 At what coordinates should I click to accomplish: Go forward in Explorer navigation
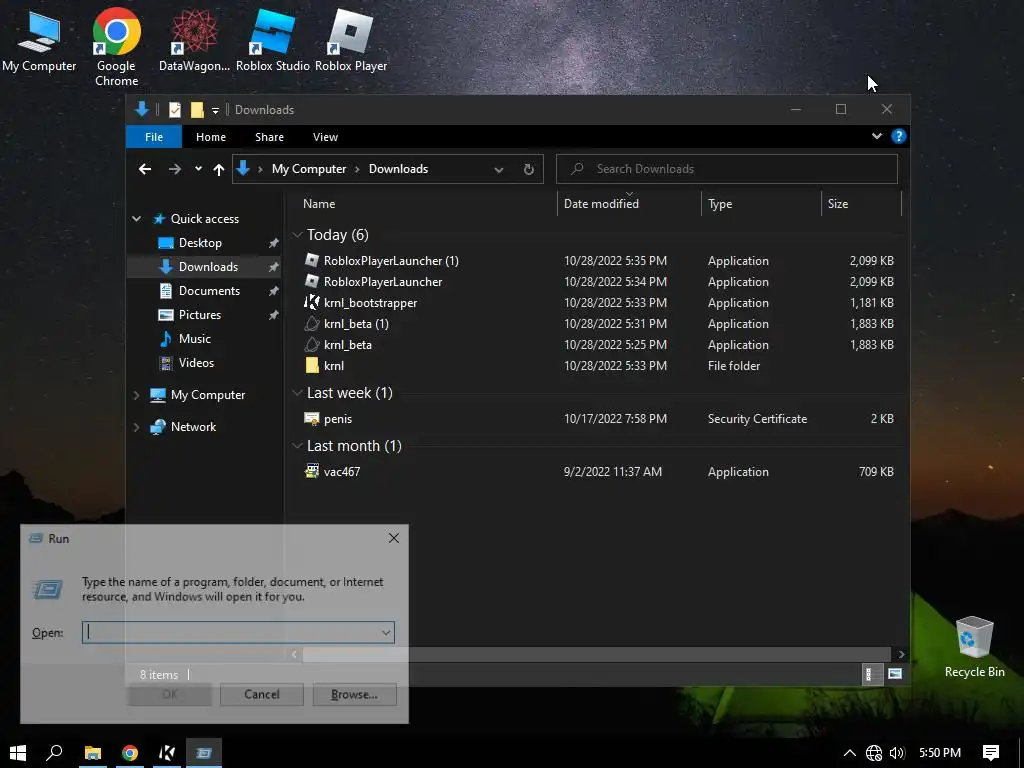[174, 169]
